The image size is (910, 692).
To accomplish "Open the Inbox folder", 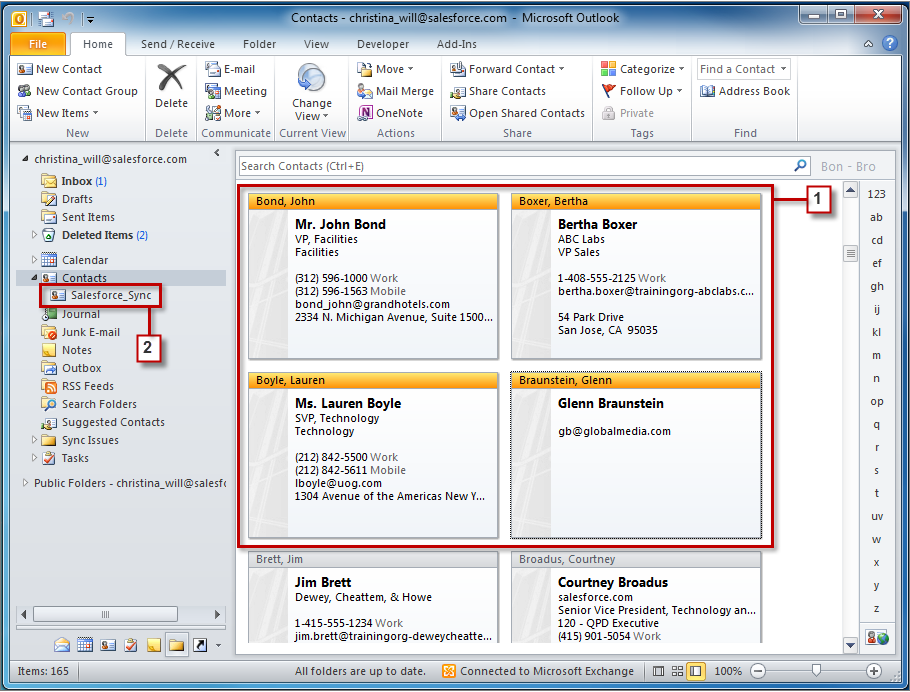I will (x=74, y=181).
